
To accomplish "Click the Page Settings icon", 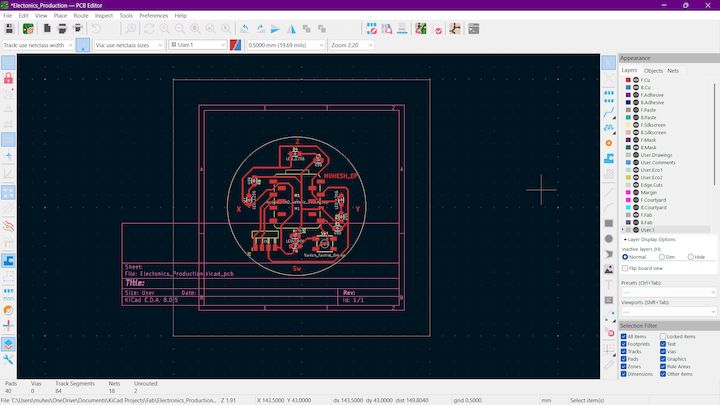I will pos(47,29).
